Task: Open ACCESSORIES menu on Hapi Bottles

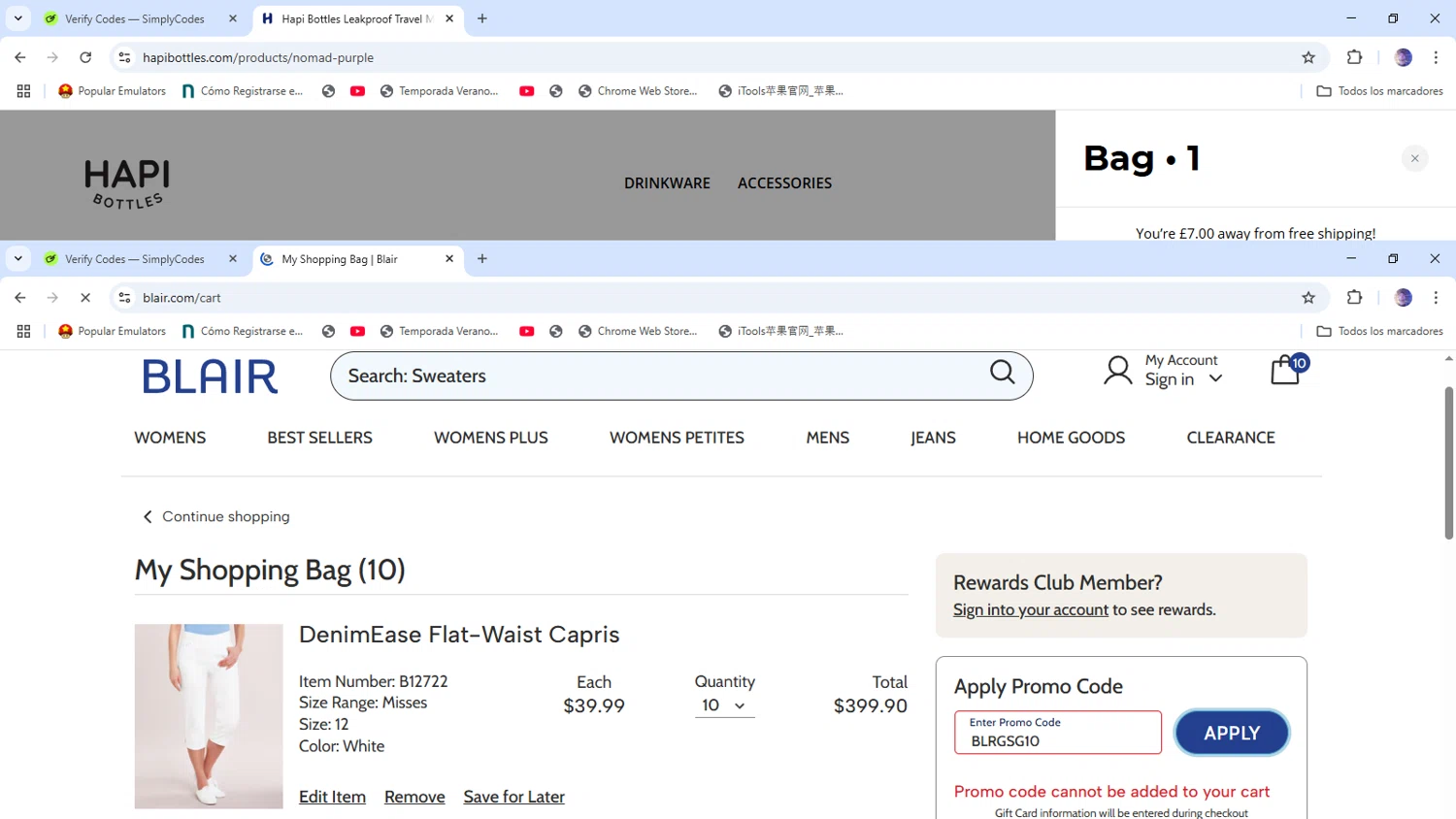Action: click(784, 183)
